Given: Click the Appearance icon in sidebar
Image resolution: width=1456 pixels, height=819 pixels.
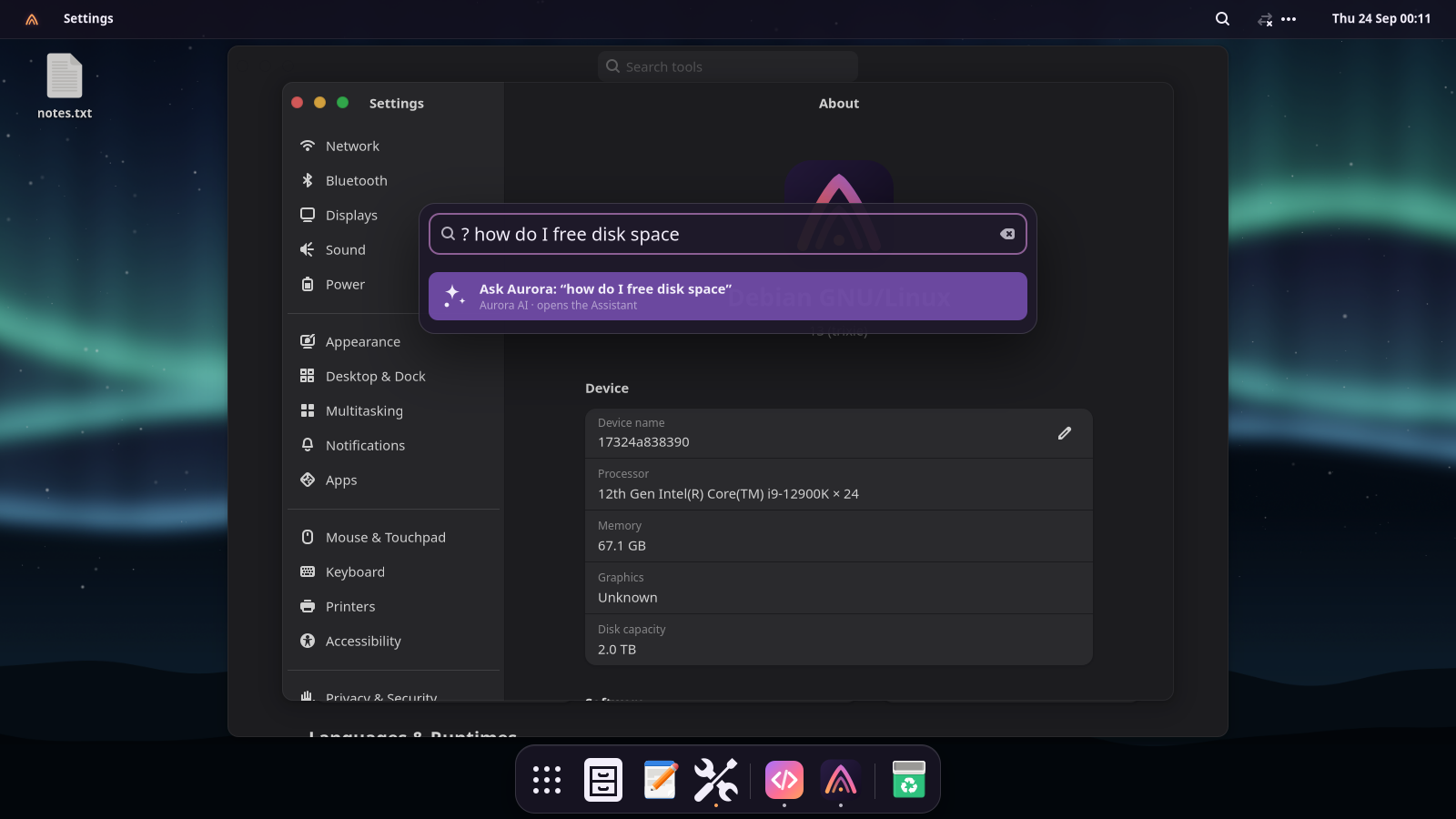Looking at the screenshot, I should (x=308, y=341).
